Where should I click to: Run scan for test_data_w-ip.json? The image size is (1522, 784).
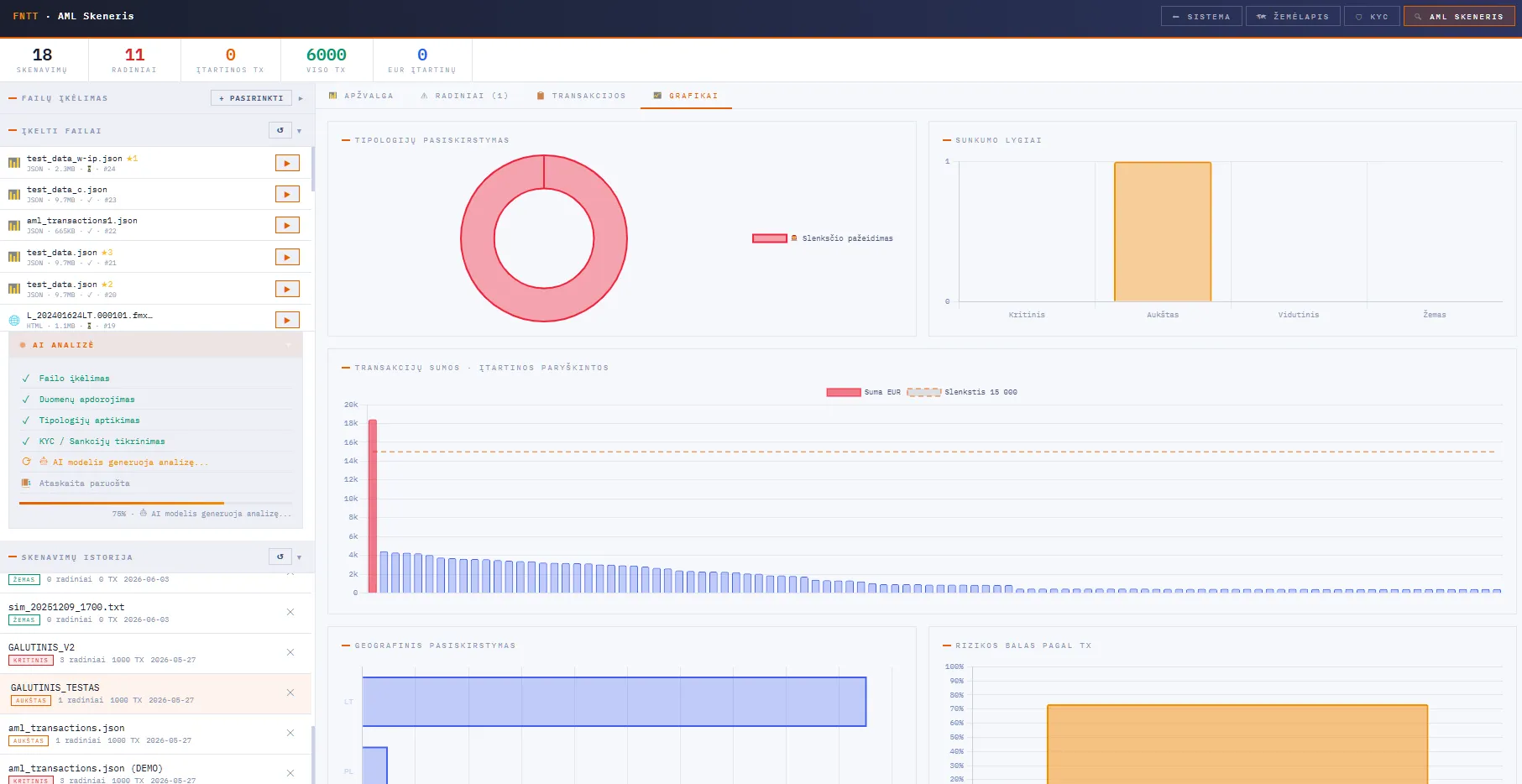[287, 163]
